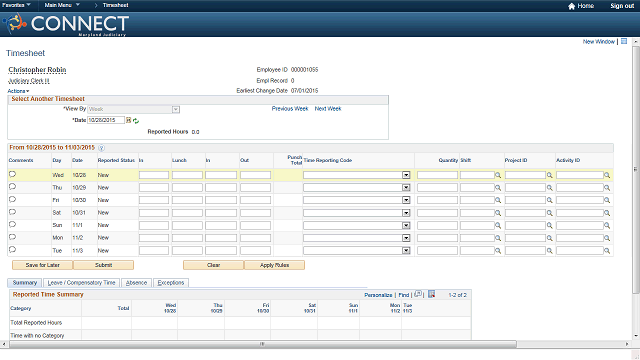Screen dimensions: 640x360
Task: Click the Christopher Robin name link
Action: click(x=37, y=70)
